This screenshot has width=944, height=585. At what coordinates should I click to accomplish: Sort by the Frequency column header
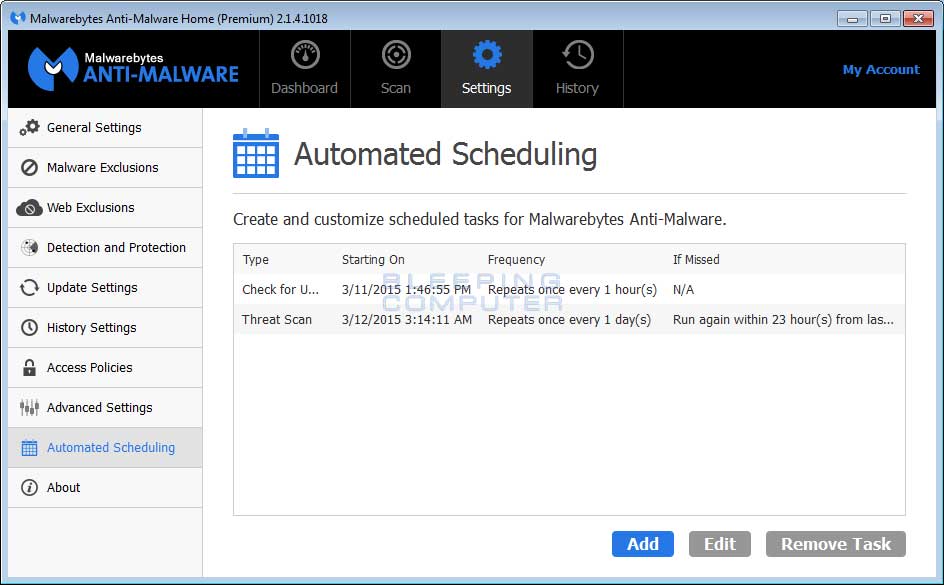(516, 259)
